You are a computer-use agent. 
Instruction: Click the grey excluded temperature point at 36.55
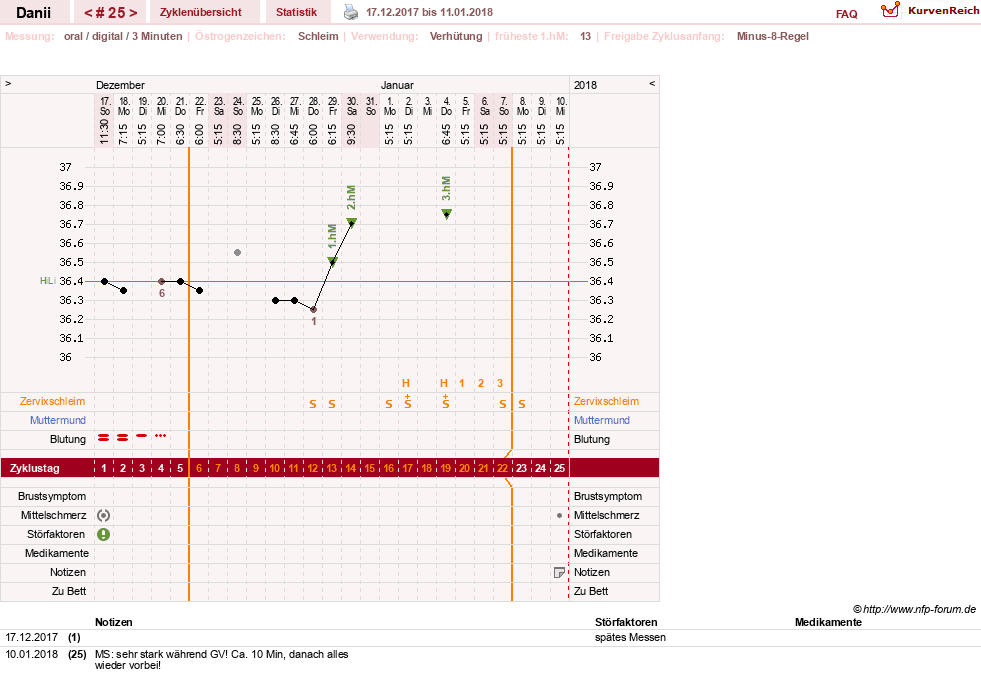tap(238, 253)
